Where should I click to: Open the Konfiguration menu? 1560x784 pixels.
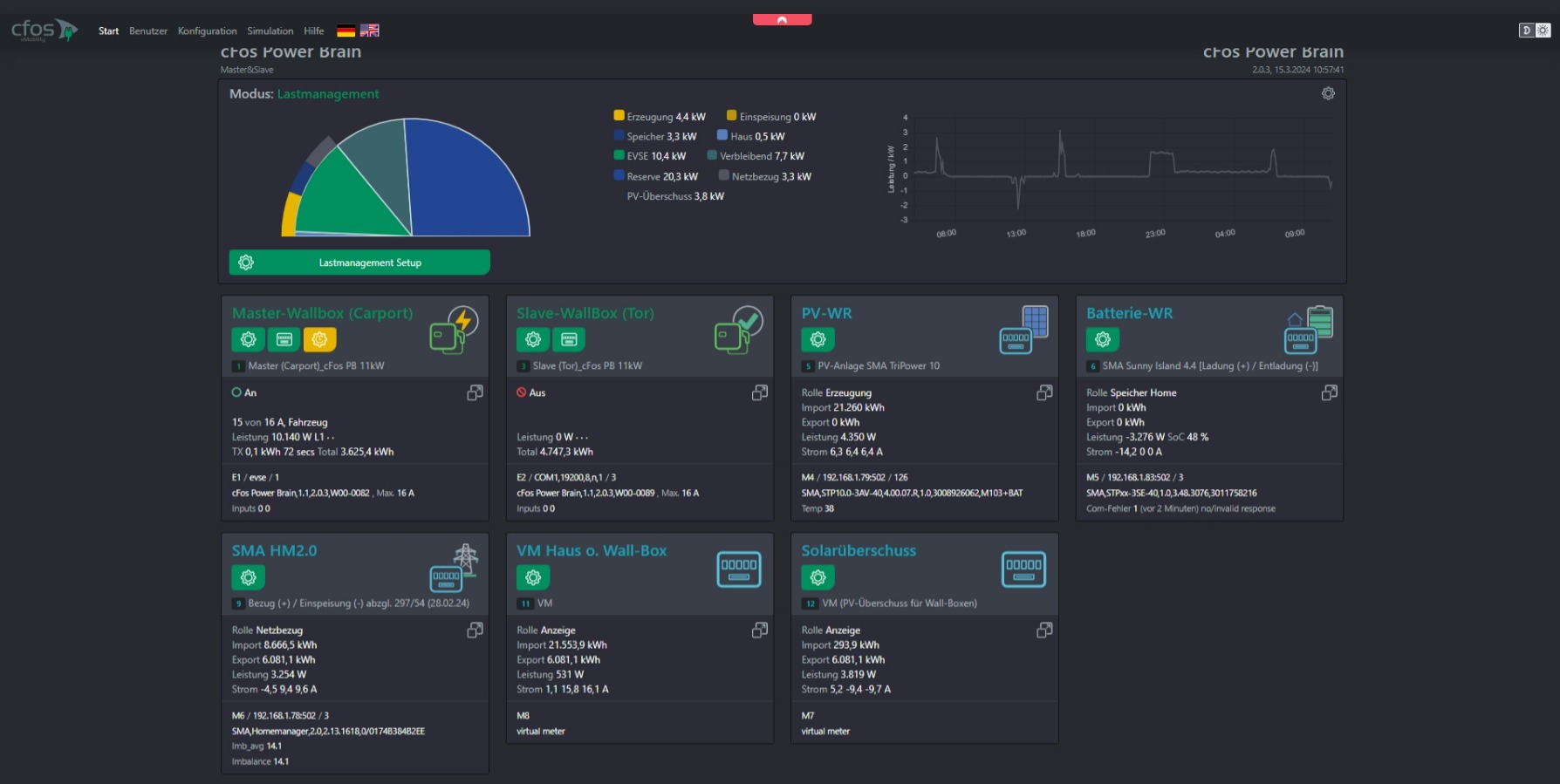[x=207, y=31]
